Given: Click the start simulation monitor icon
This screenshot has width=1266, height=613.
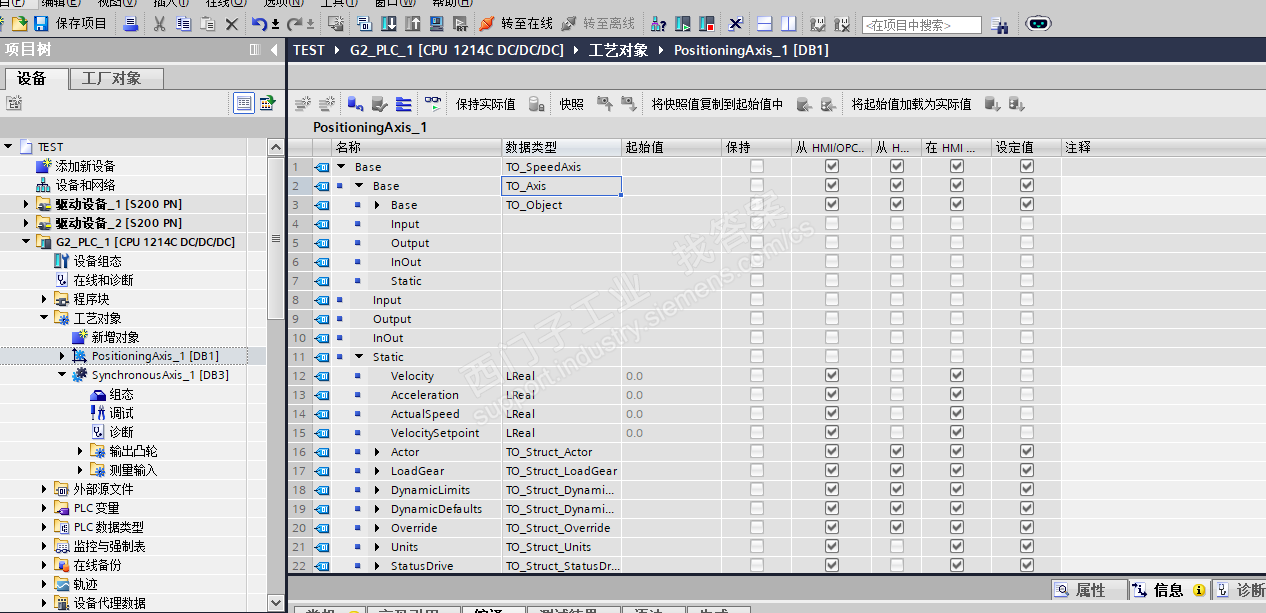Looking at the screenshot, I should [436, 23].
